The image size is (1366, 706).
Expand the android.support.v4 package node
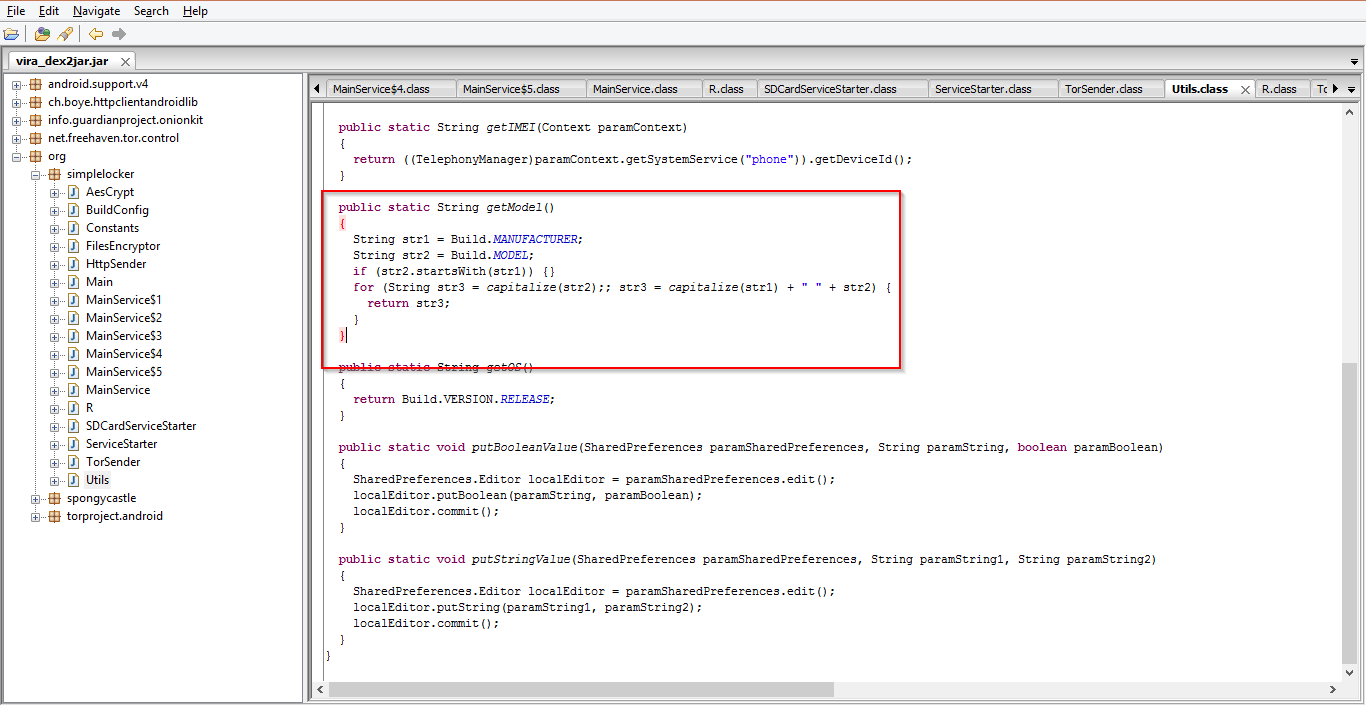[x=17, y=84]
